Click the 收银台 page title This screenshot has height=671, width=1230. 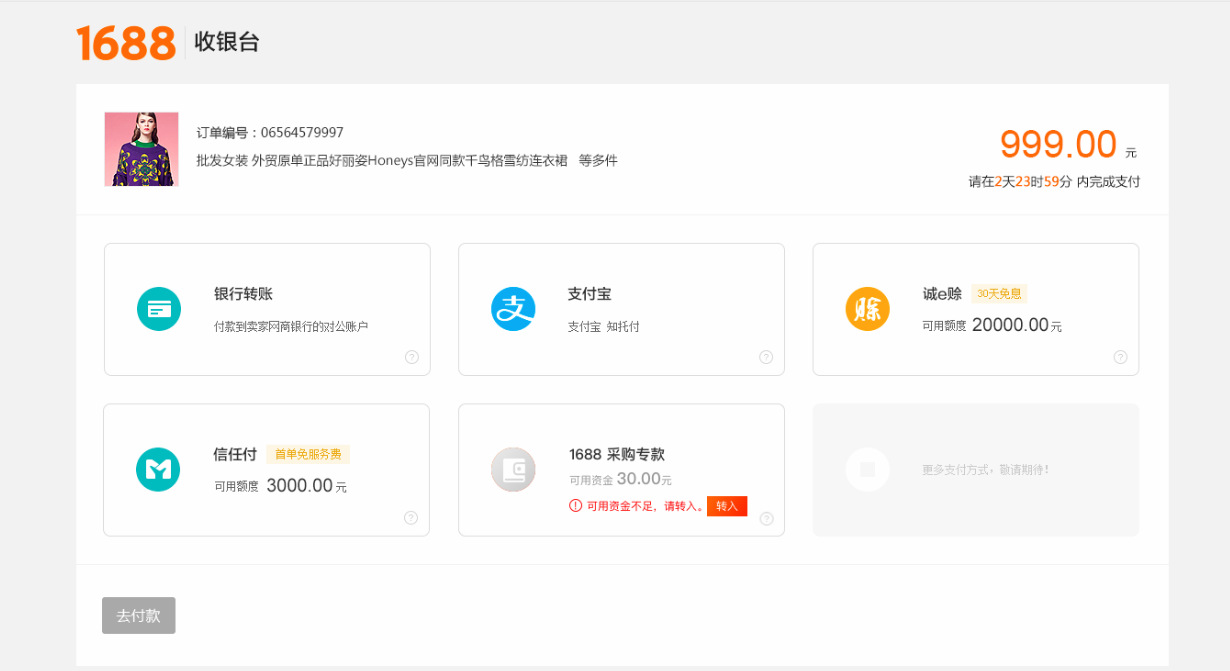click(227, 42)
